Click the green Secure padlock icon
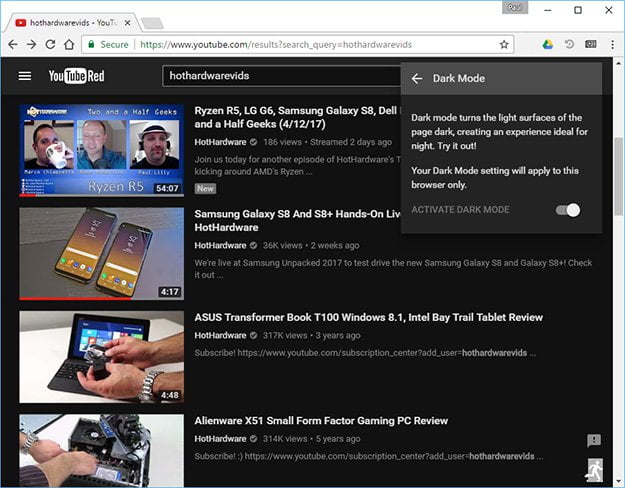Image resolution: width=625 pixels, height=488 pixels. 91,44
